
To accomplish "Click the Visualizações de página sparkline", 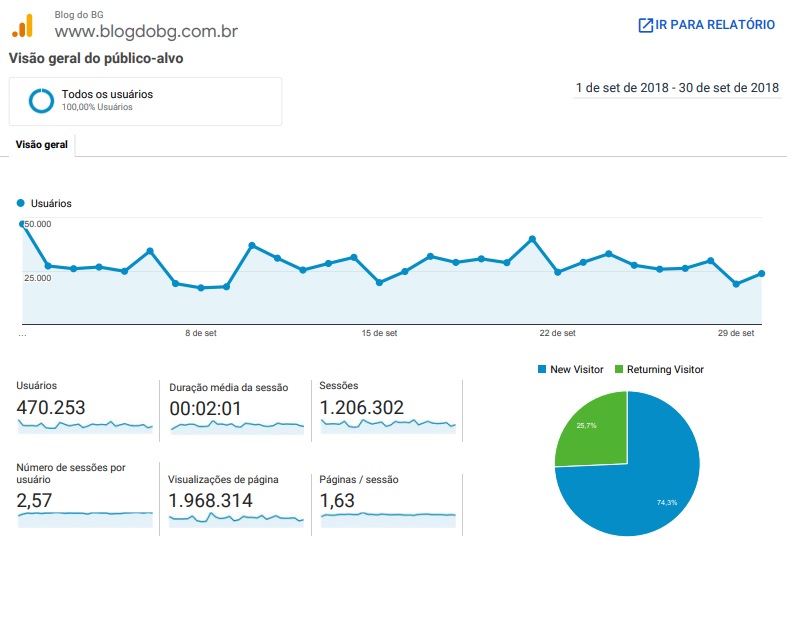I will coord(236,520).
